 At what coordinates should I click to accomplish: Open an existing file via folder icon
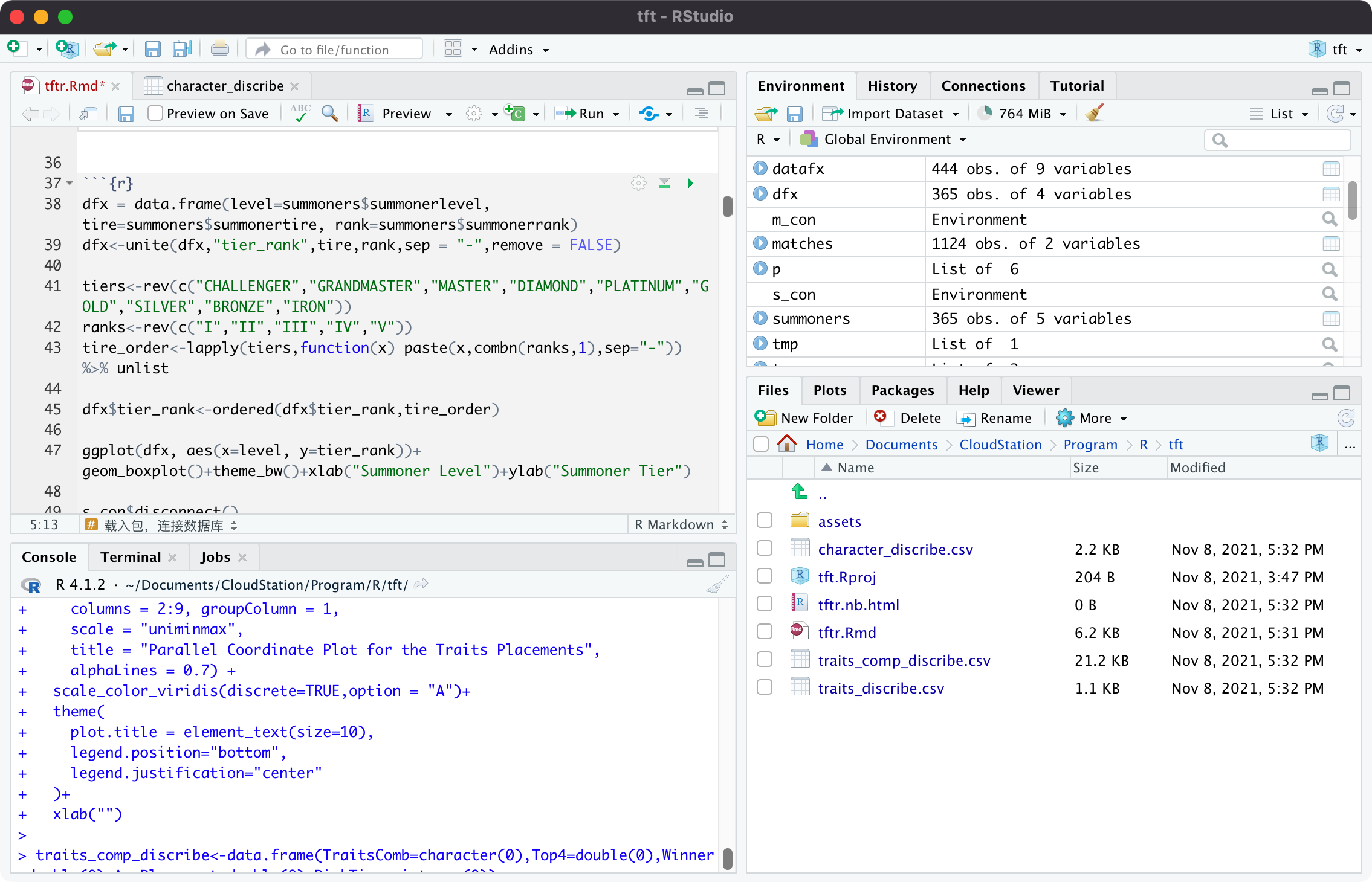point(105,48)
